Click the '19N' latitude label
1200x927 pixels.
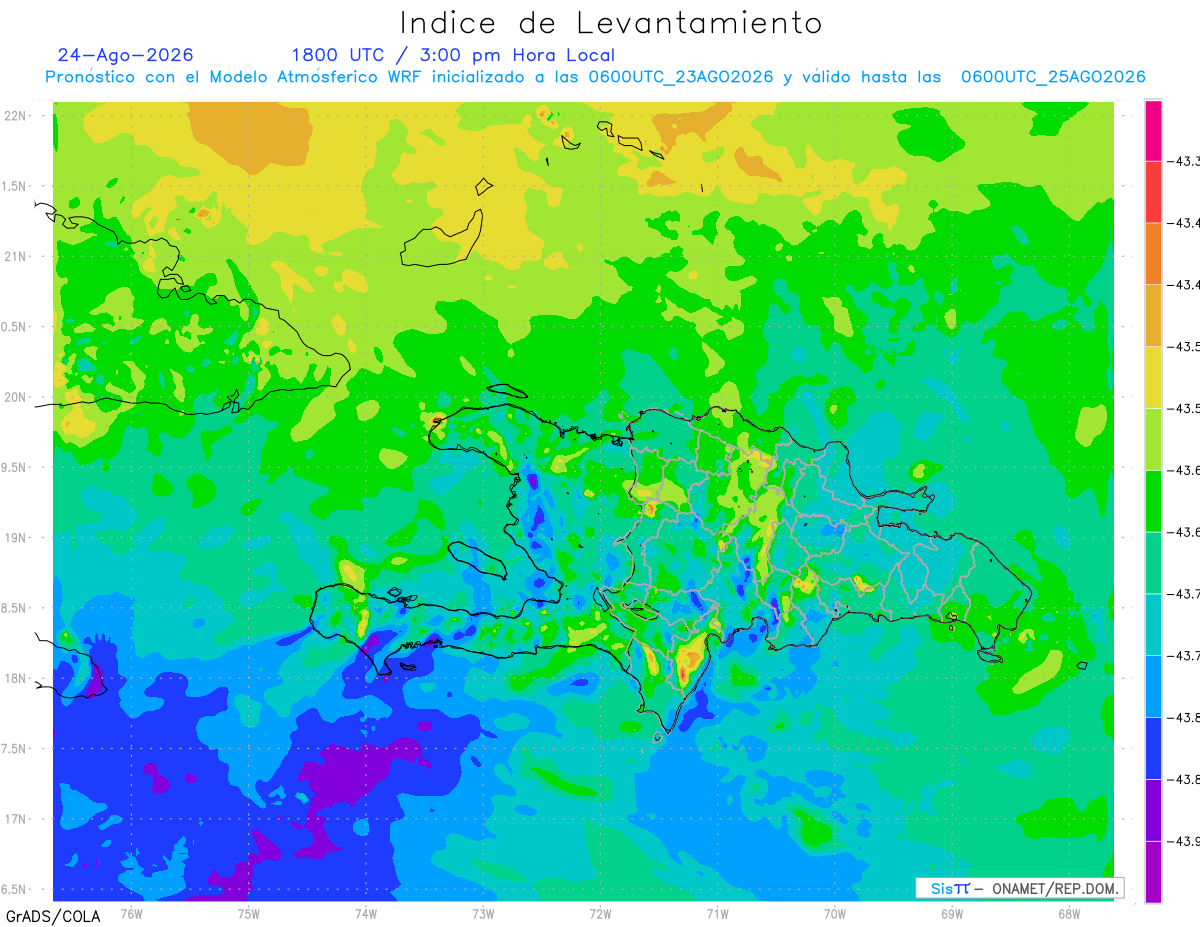pos(16,538)
